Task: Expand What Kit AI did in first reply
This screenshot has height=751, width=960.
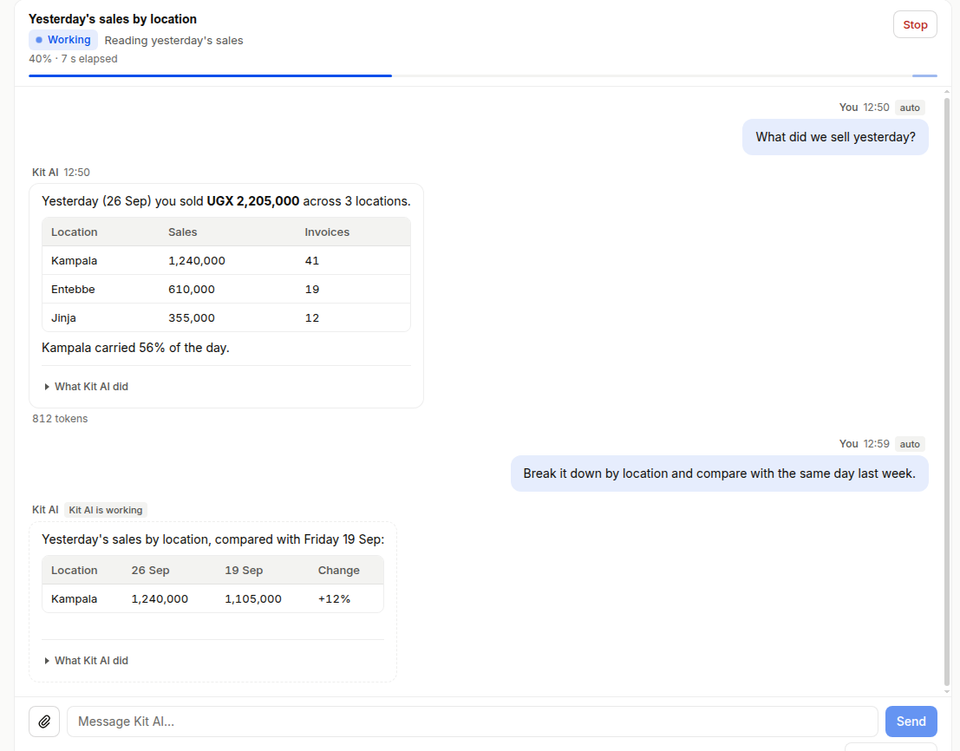Action: (x=86, y=387)
